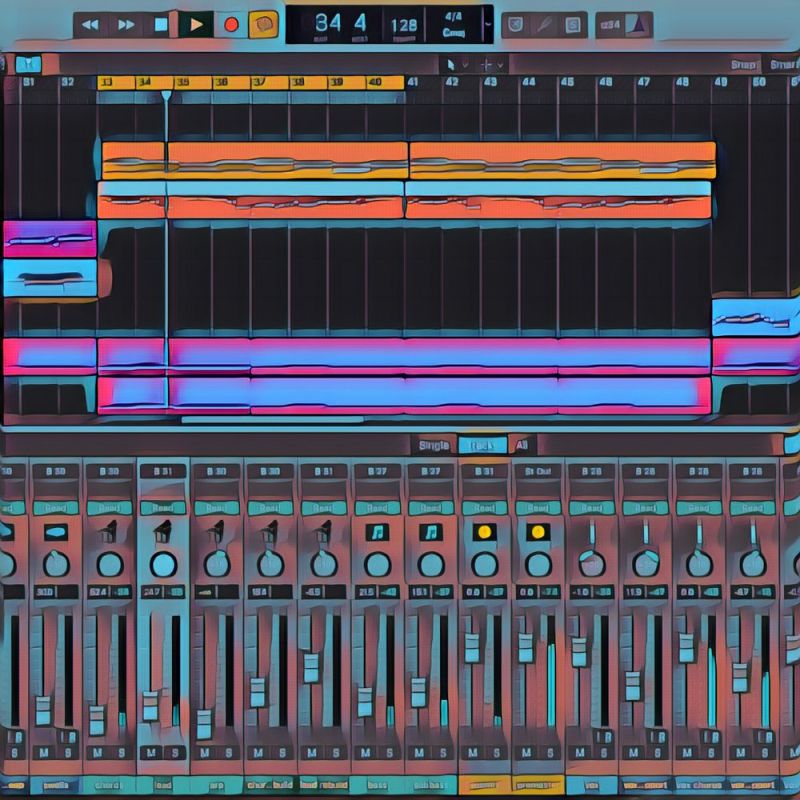
Task: Mute the vox channel strip
Action: 580,753
